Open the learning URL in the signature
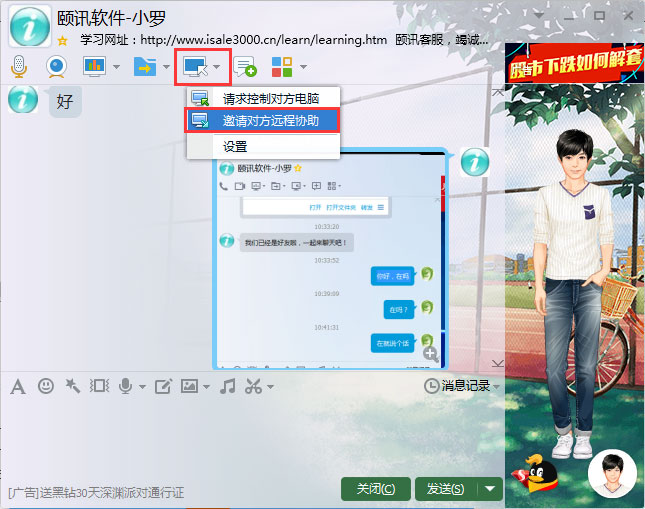Screen dimensions: 645x509 263,40
